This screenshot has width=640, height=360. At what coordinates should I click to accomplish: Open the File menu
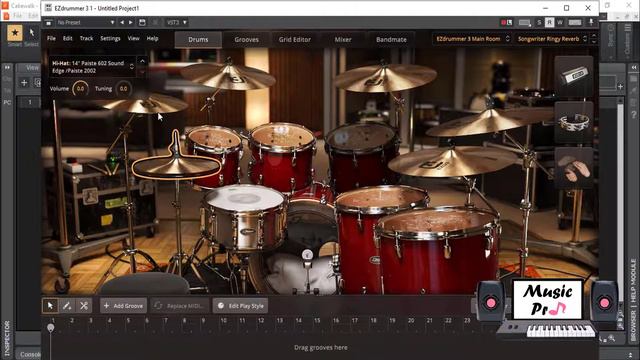[x=51, y=38]
